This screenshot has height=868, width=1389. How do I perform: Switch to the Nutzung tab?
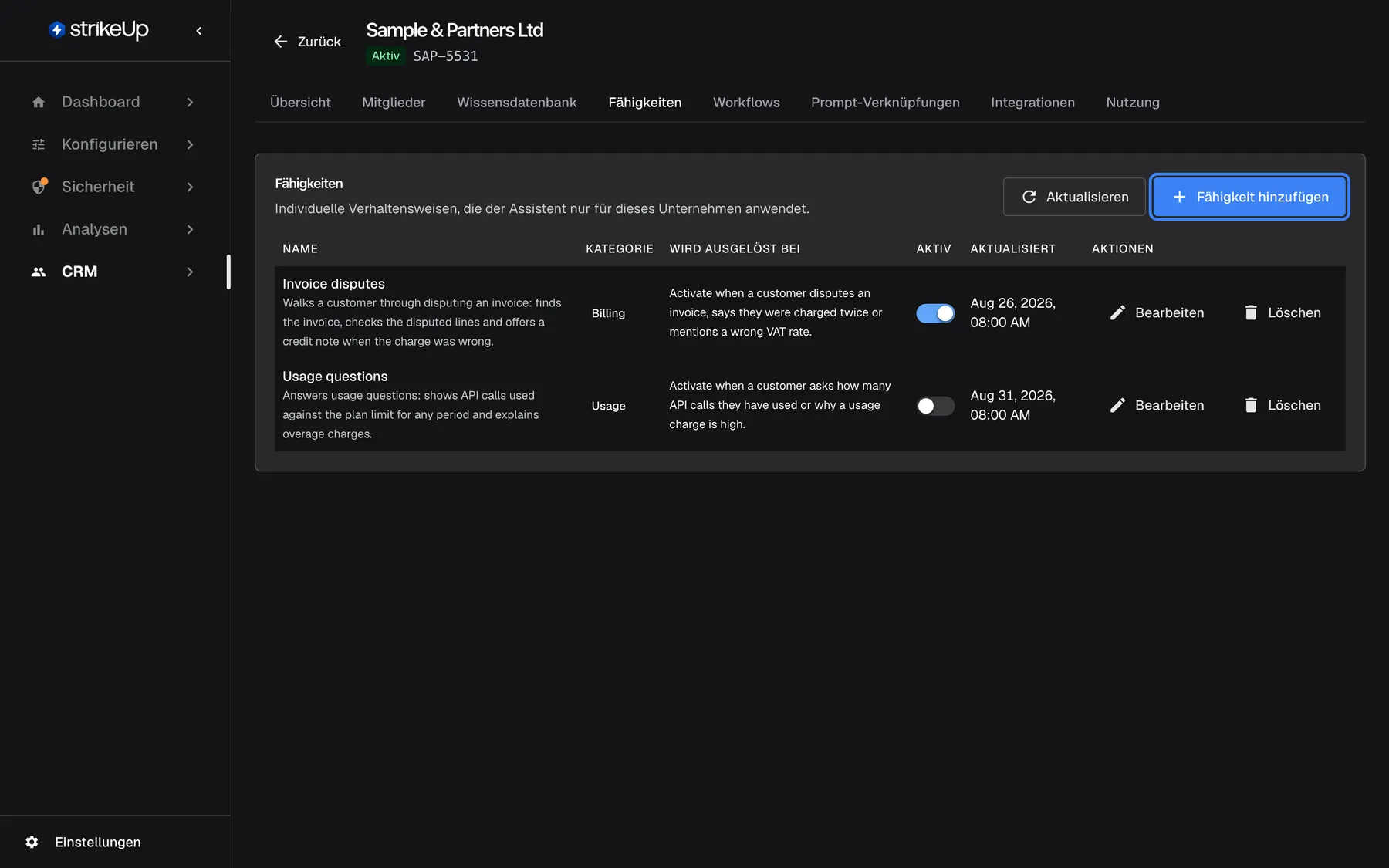point(1133,103)
